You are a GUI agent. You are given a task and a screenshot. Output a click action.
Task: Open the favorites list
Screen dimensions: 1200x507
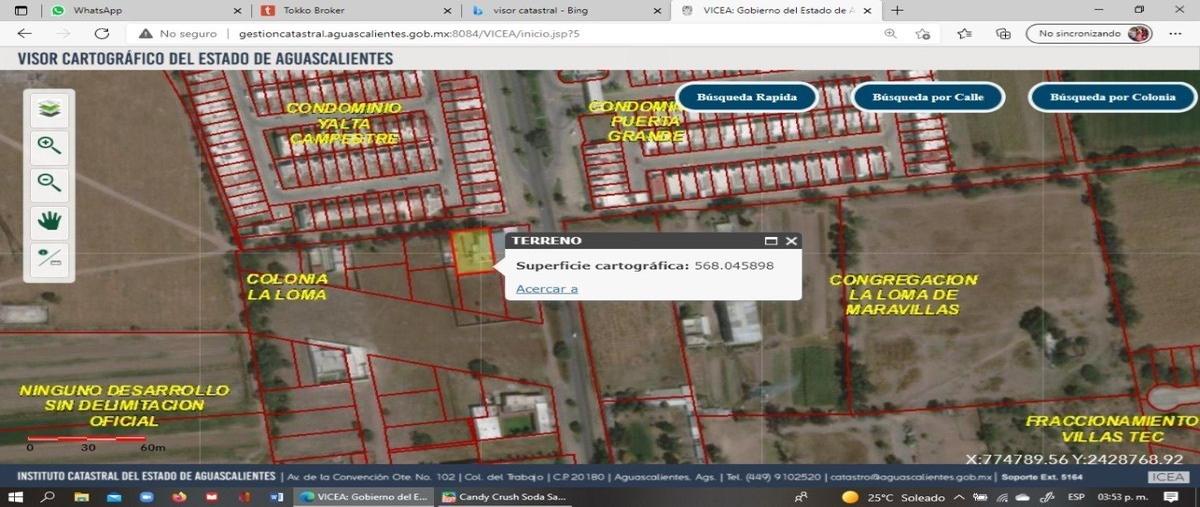964,33
